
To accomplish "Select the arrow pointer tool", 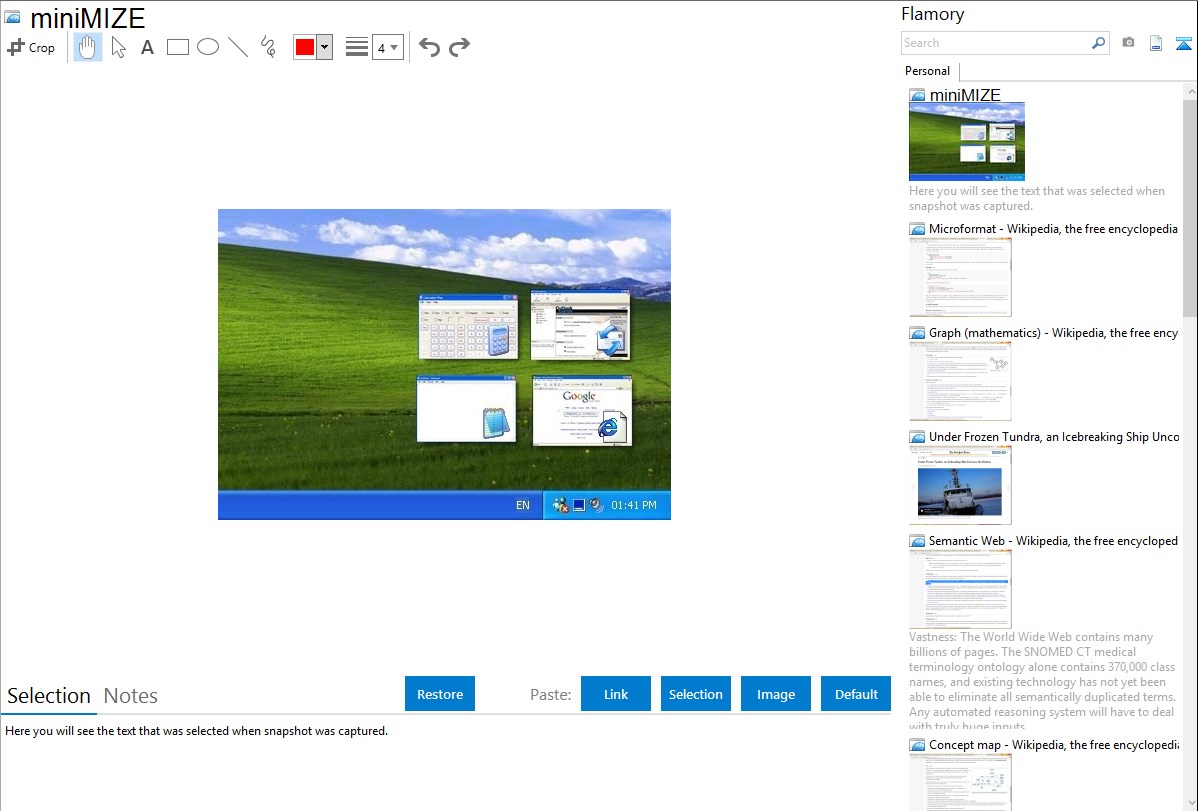I will [x=118, y=47].
